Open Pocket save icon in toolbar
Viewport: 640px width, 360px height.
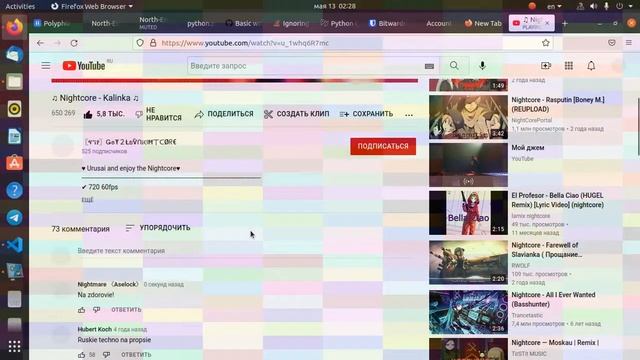pos(611,43)
